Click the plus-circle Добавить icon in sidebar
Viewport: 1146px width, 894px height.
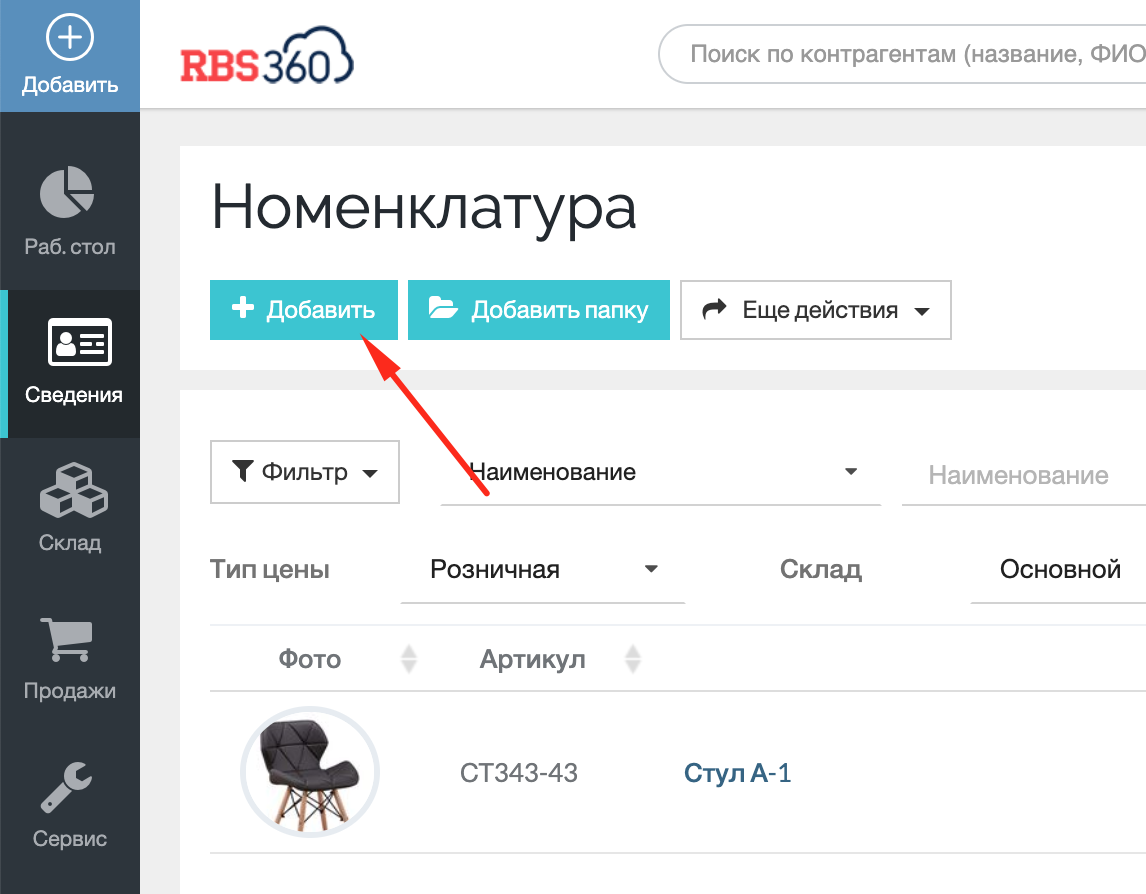click(x=70, y=41)
